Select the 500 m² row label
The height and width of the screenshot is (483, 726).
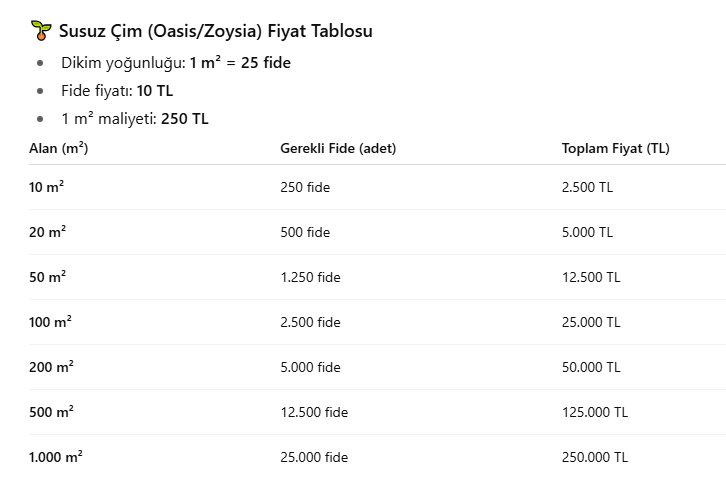tap(51, 412)
